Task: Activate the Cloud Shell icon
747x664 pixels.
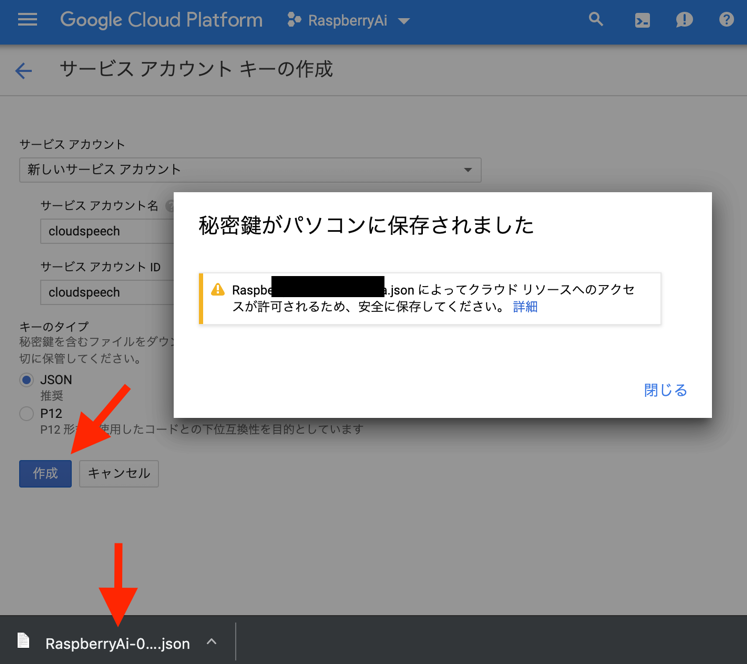Action: (642, 20)
